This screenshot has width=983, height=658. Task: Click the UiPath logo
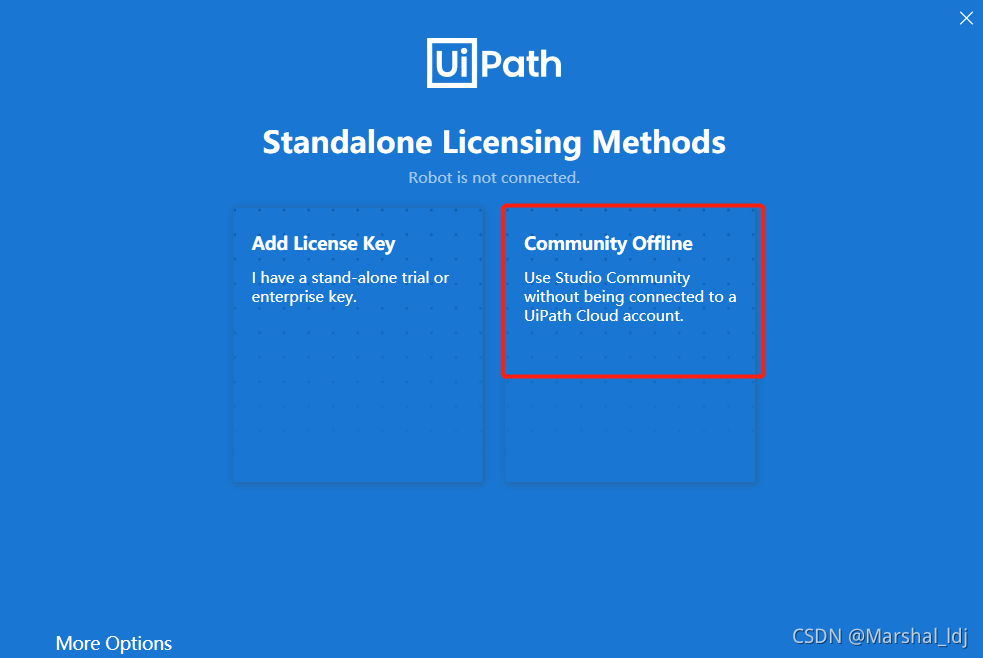(494, 63)
